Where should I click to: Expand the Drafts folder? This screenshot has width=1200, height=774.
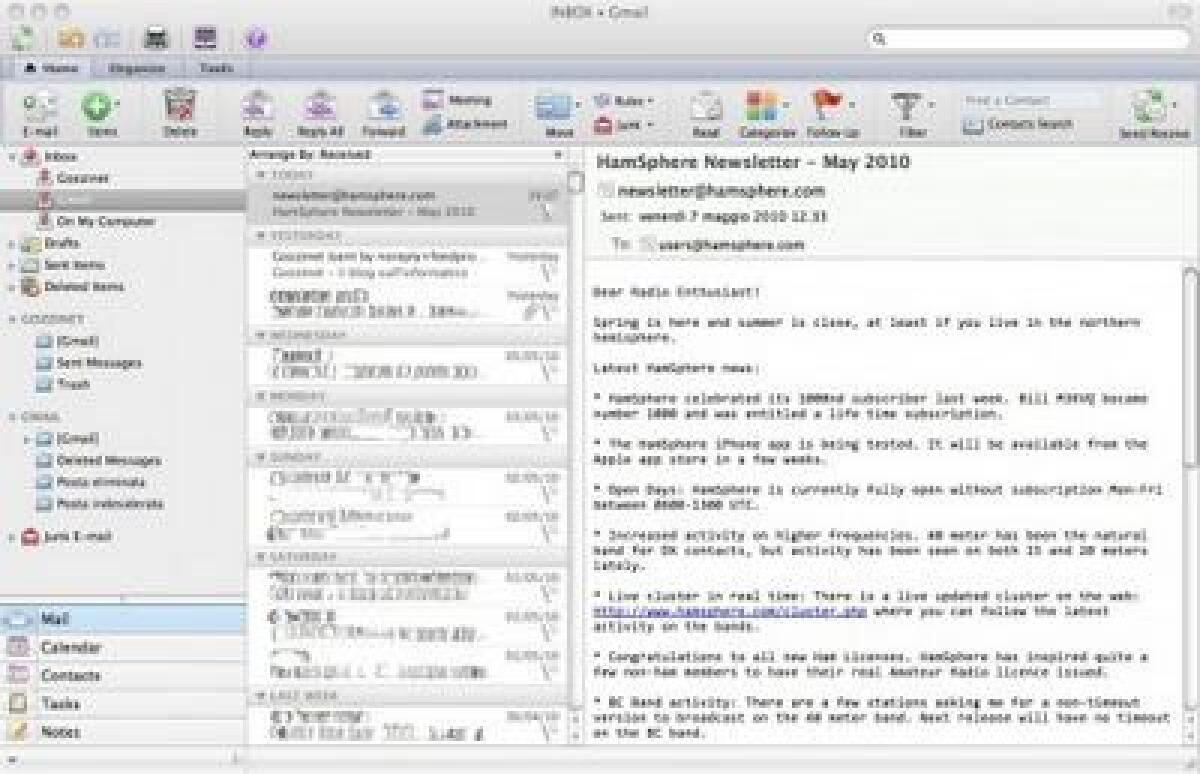point(10,244)
